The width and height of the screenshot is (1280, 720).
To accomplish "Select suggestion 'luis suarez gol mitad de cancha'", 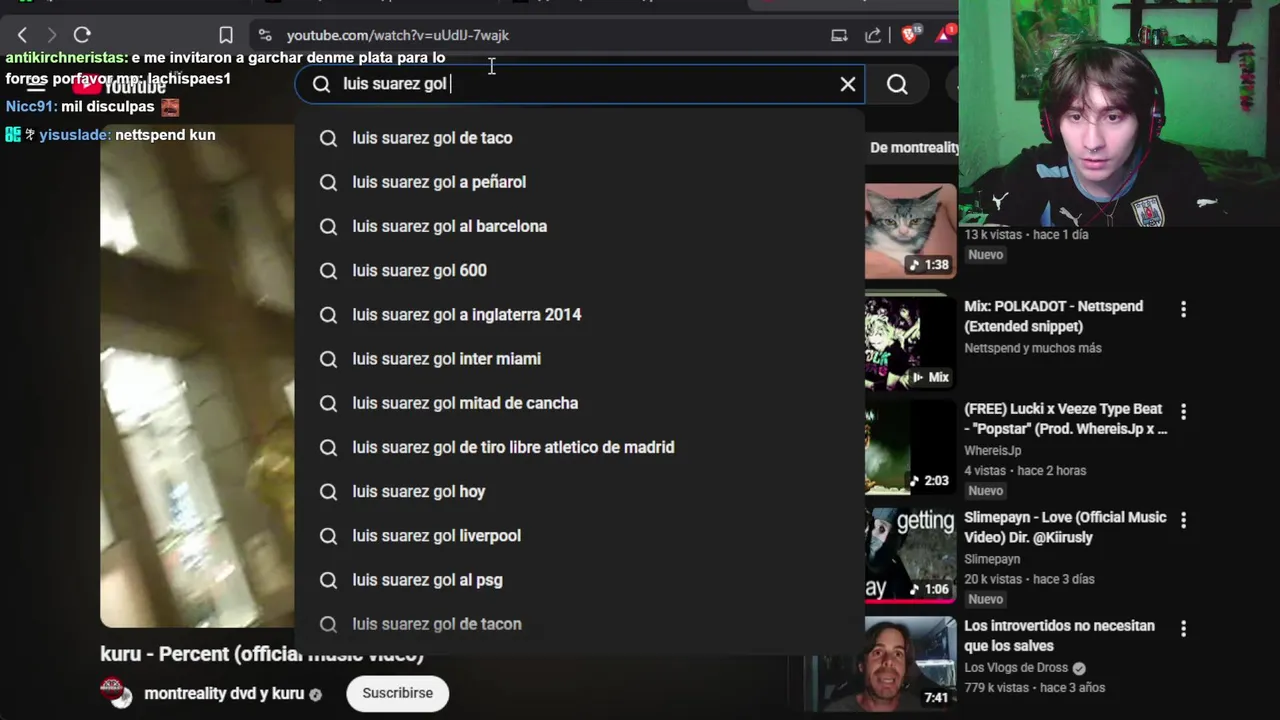I will pyautogui.click(x=580, y=403).
